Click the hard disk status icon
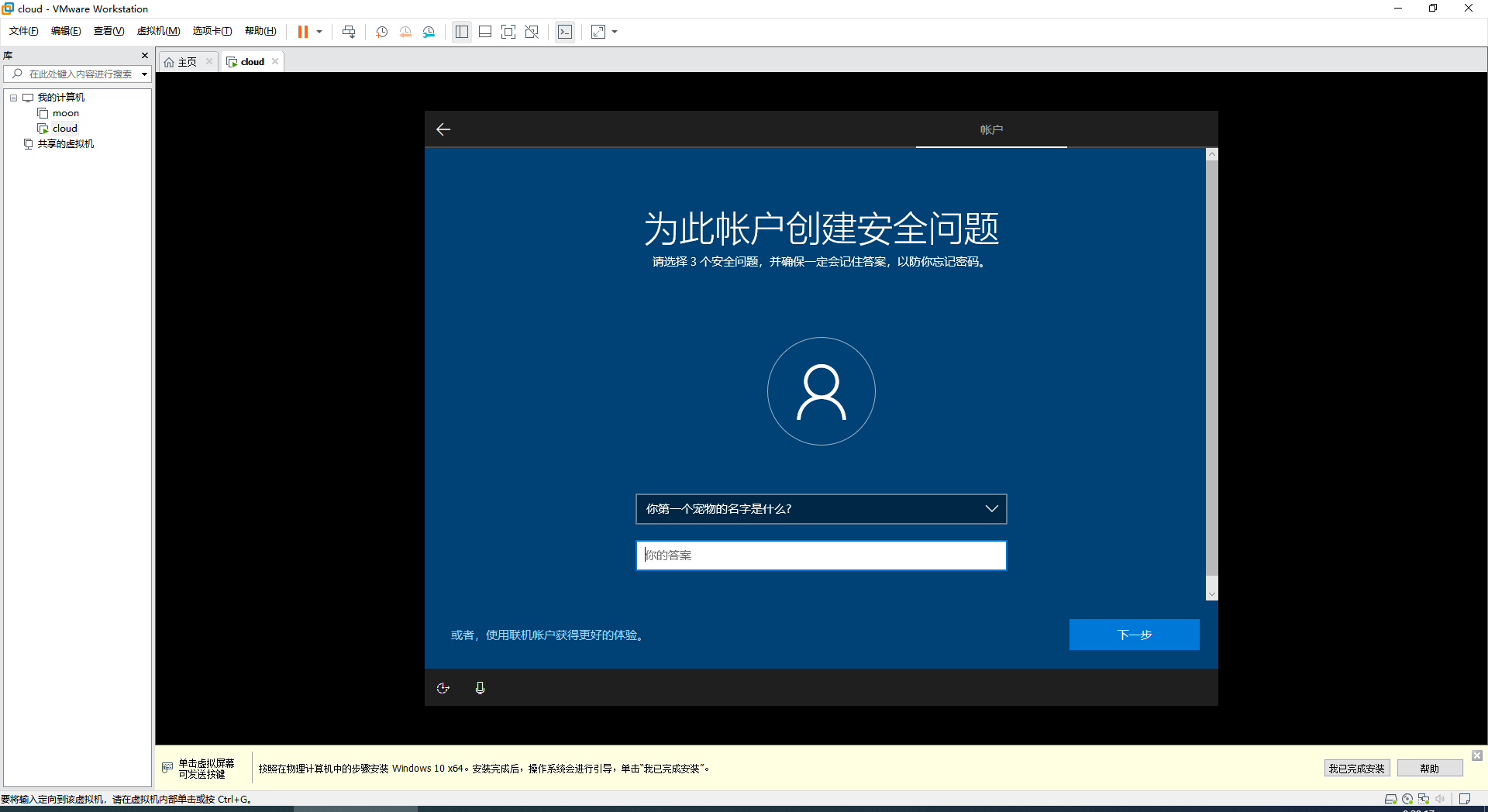The height and width of the screenshot is (812, 1488). pyautogui.click(x=1391, y=799)
